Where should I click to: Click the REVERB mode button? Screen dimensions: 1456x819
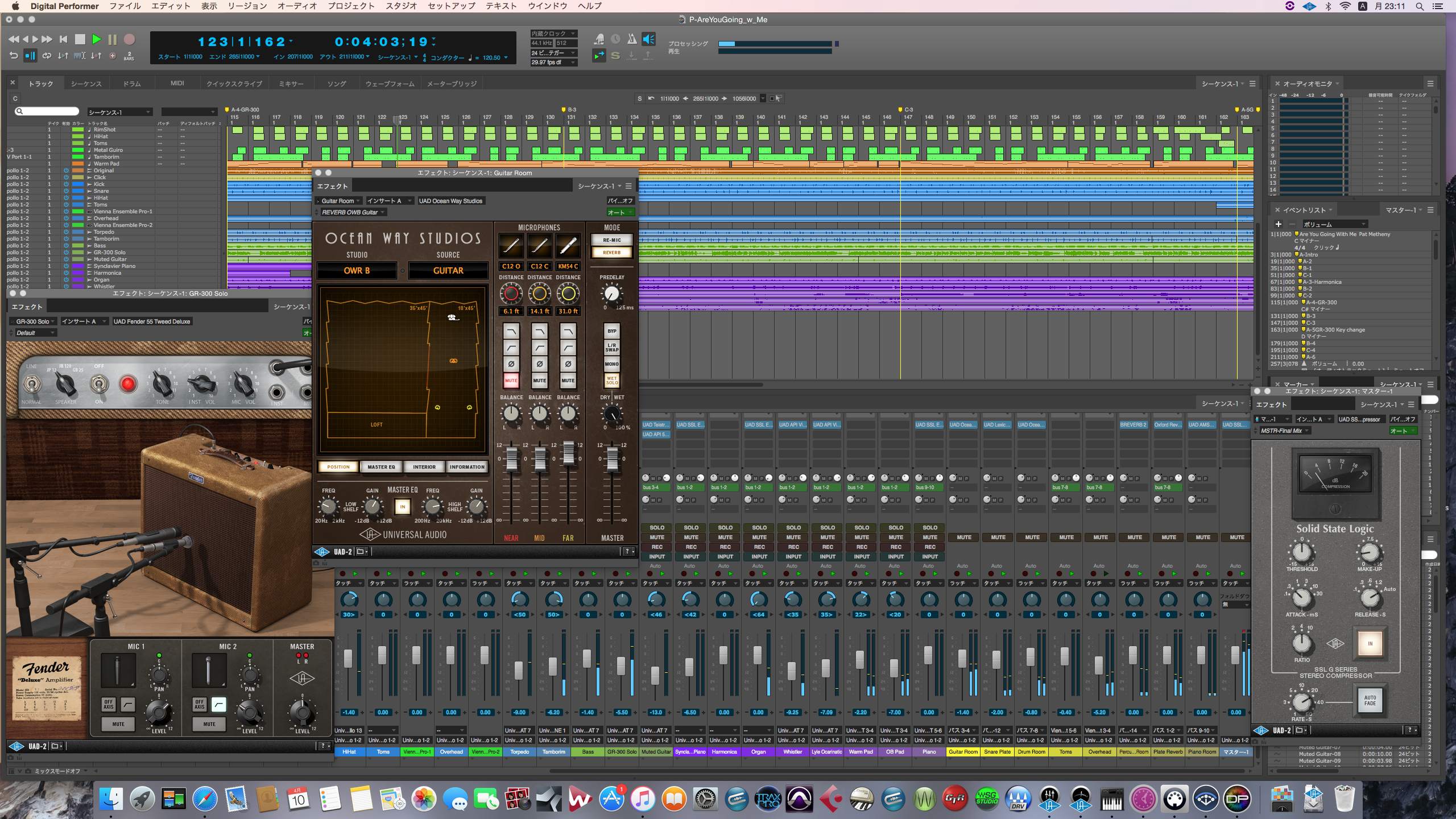(x=611, y=253)
